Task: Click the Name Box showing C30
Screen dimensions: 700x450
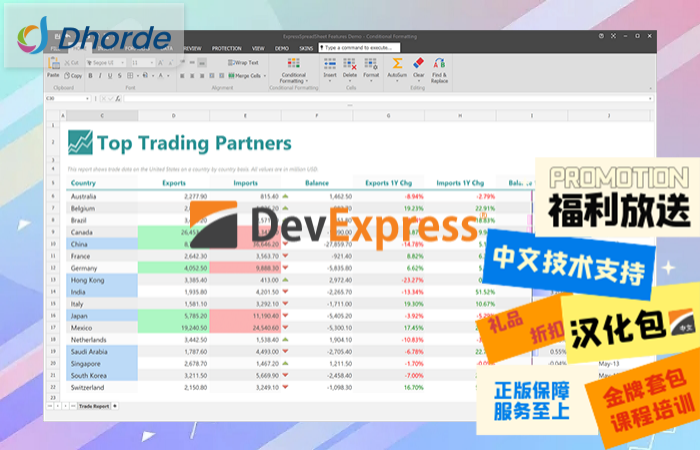Action: [x=65, y=99]
